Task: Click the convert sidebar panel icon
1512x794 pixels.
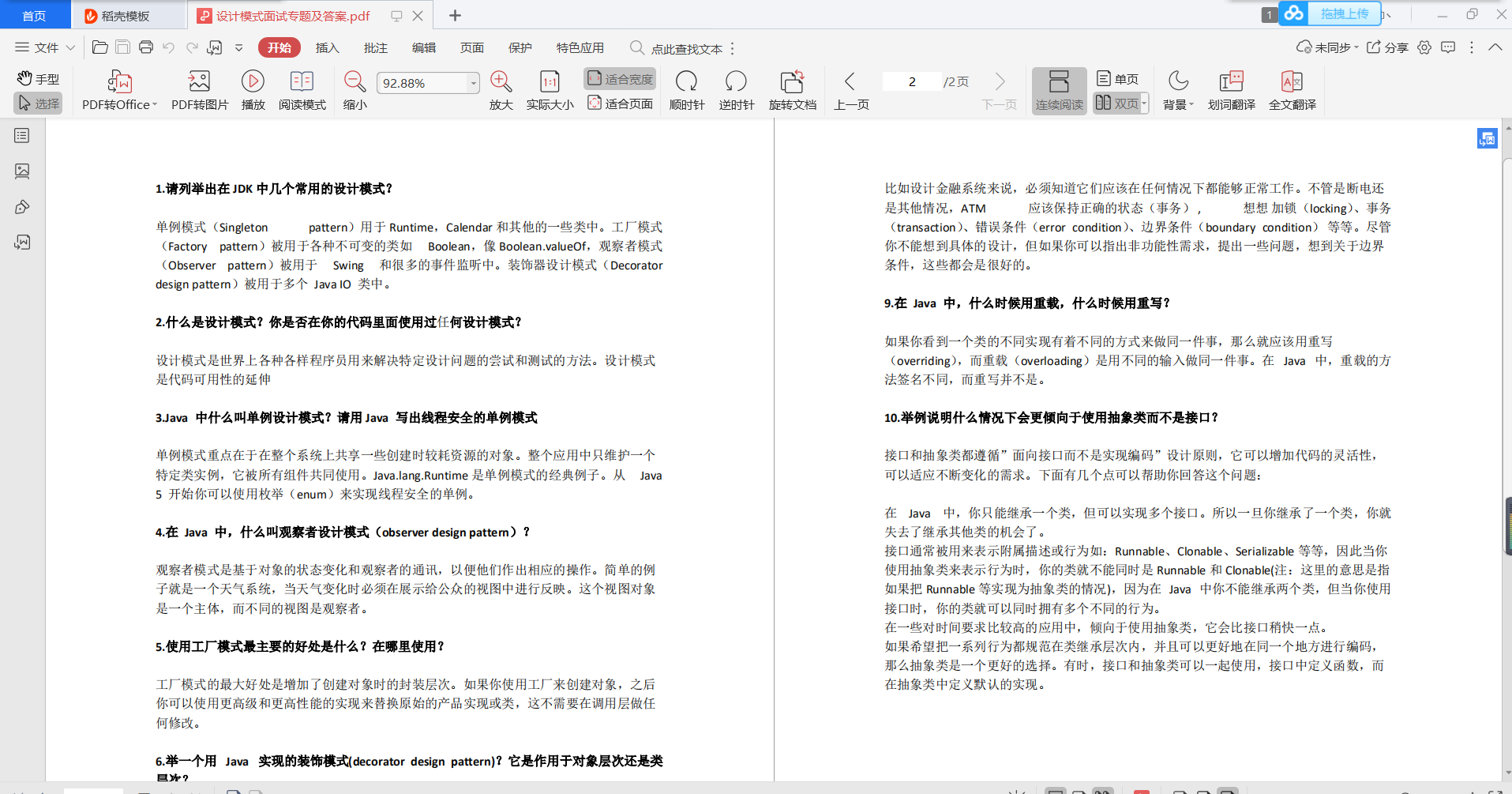Action: coord(22,243)
